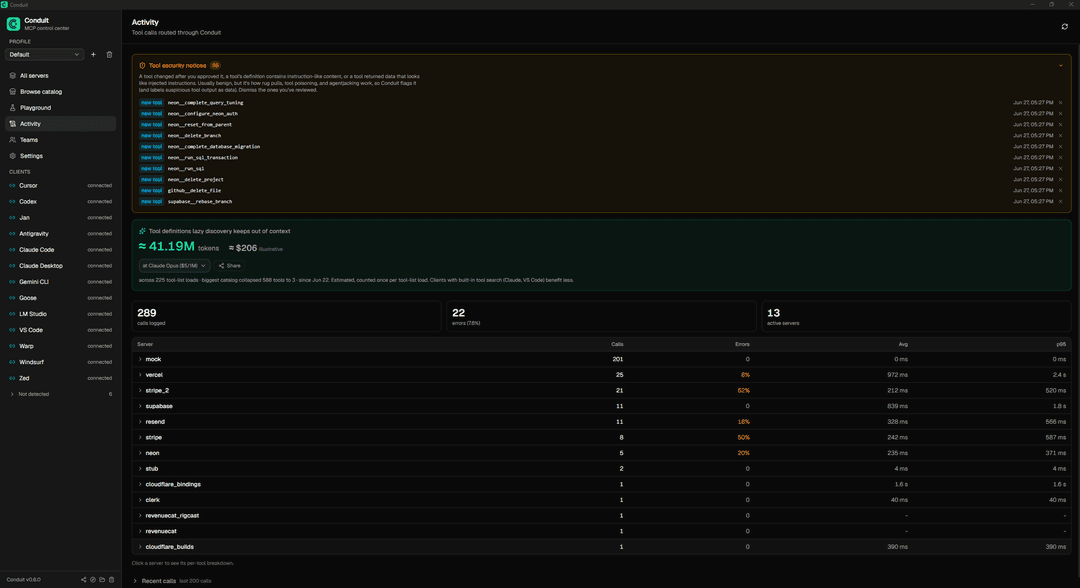Open the Playground page
The height and width of the screenshot is (588, 1080).
click(x=60, y=108)
